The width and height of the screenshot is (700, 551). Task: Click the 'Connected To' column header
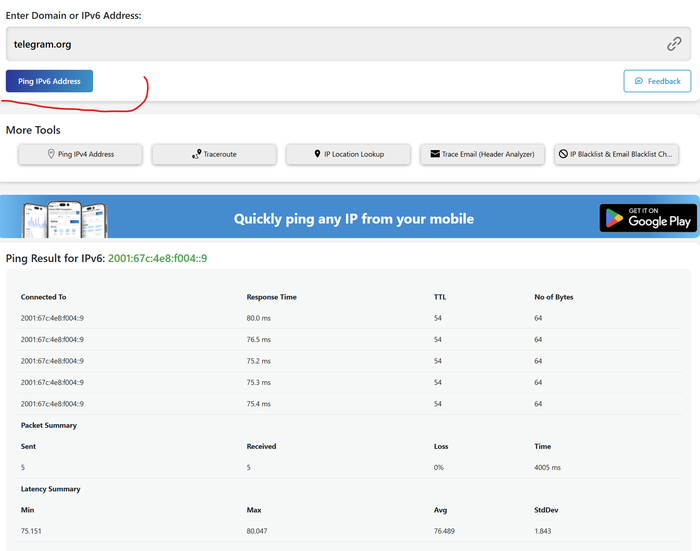(43, 297)
